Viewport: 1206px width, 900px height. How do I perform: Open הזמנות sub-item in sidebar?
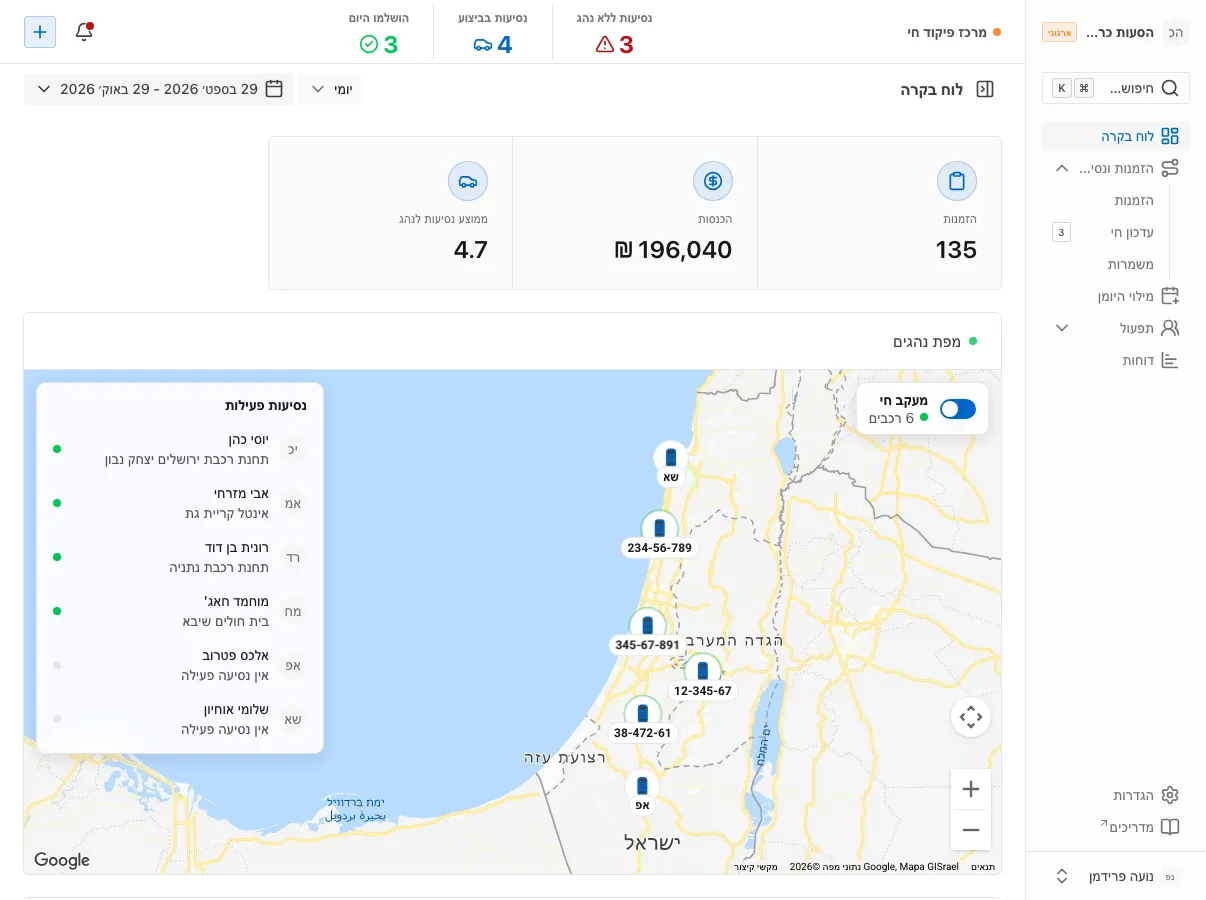coord(1134,200)
